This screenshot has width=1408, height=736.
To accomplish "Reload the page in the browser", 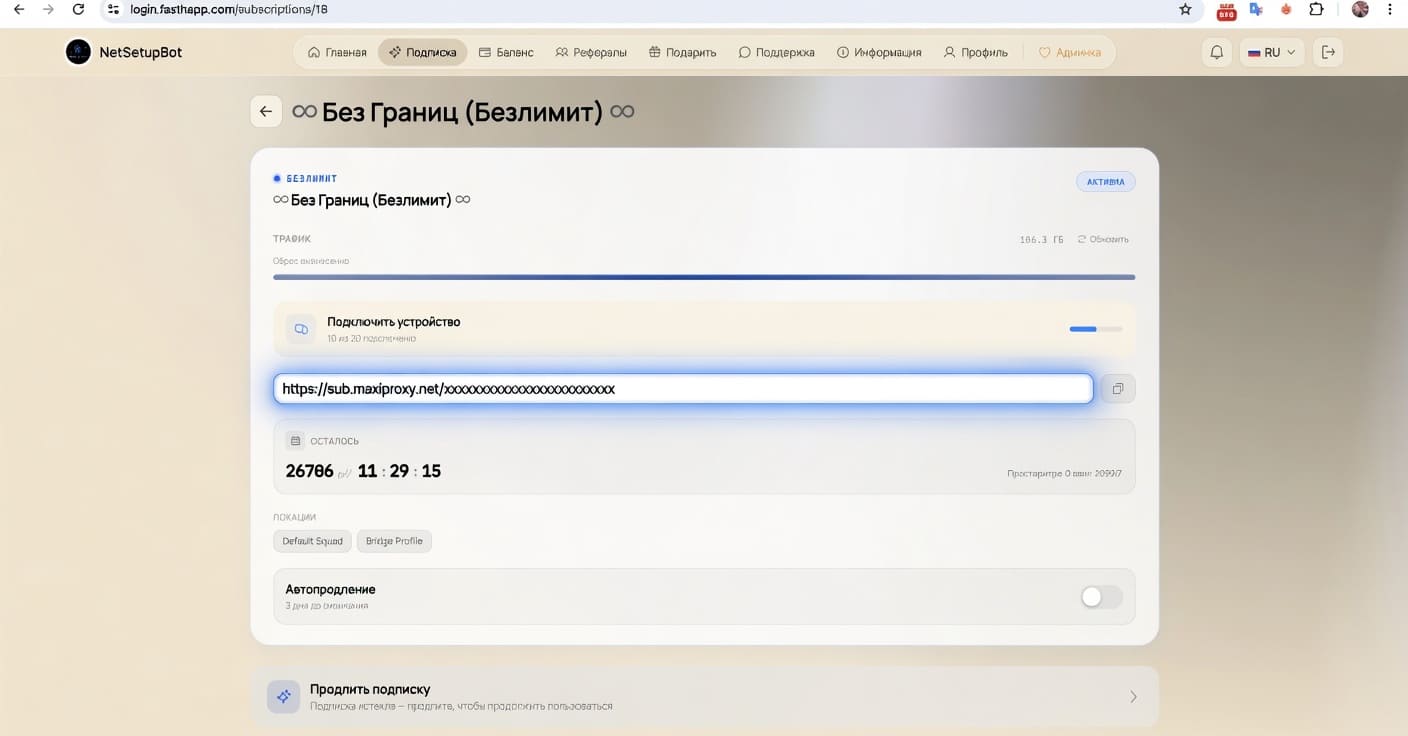I will (78, 9).
